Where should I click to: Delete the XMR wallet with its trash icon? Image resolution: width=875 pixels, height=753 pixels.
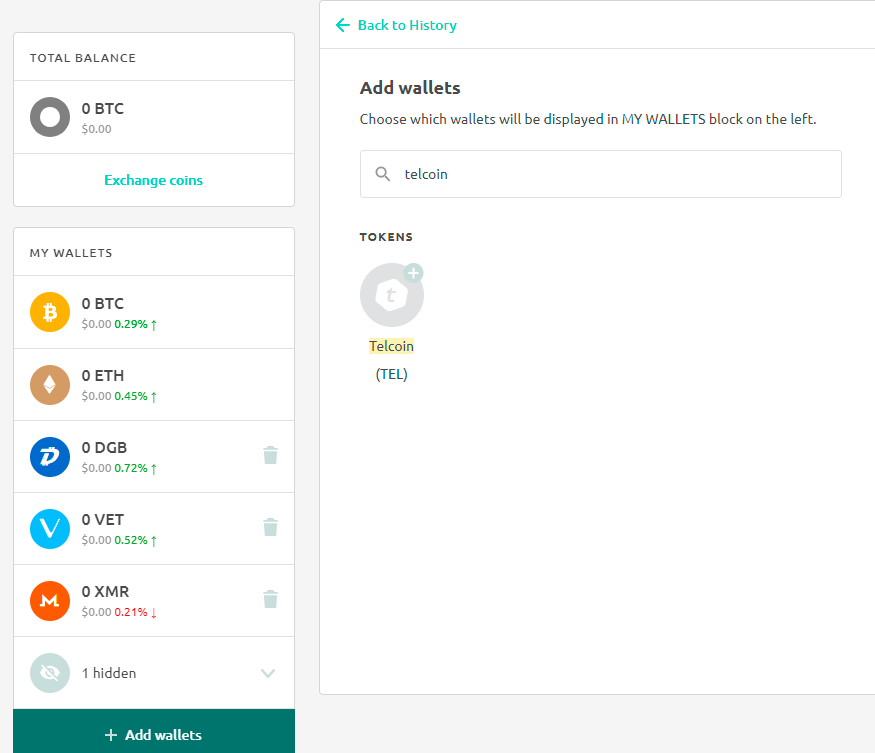[x=271, y=599]
